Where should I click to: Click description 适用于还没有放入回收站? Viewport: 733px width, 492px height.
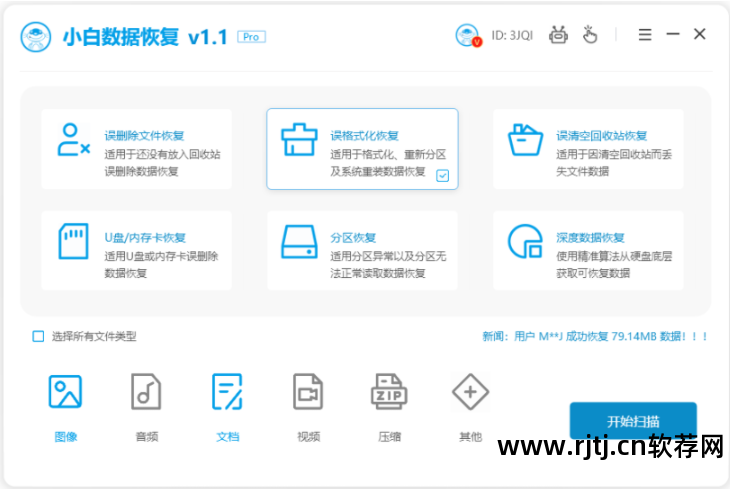[x=162, y=154]
